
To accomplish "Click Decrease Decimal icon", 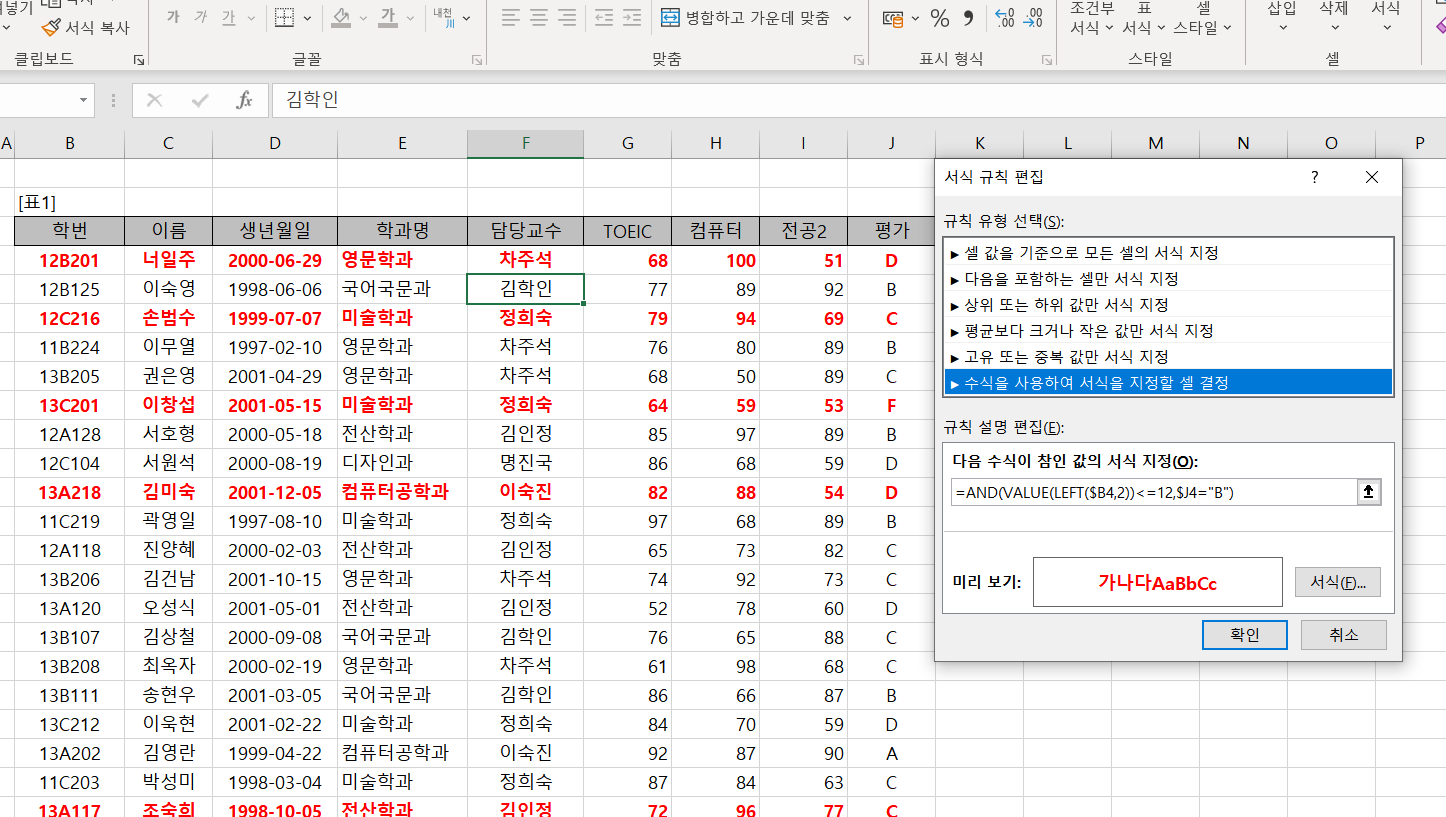I will [1034, 18].
